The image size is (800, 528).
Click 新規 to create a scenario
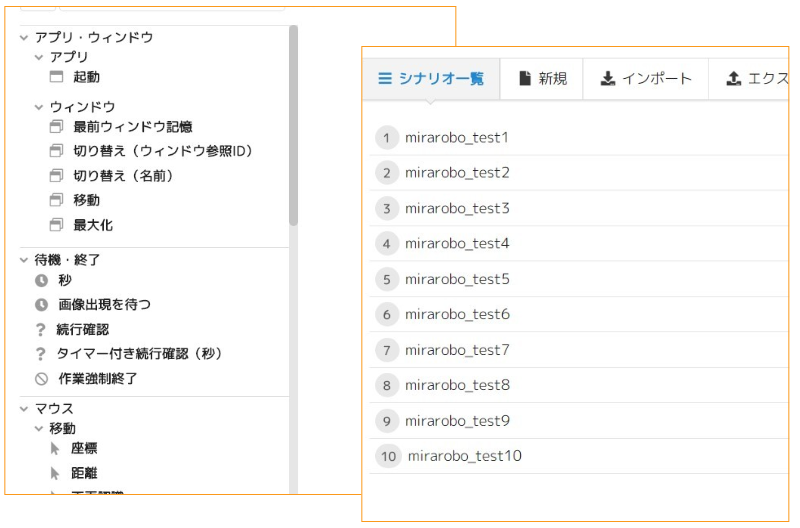pyautogui.click(x=541, y=79)
